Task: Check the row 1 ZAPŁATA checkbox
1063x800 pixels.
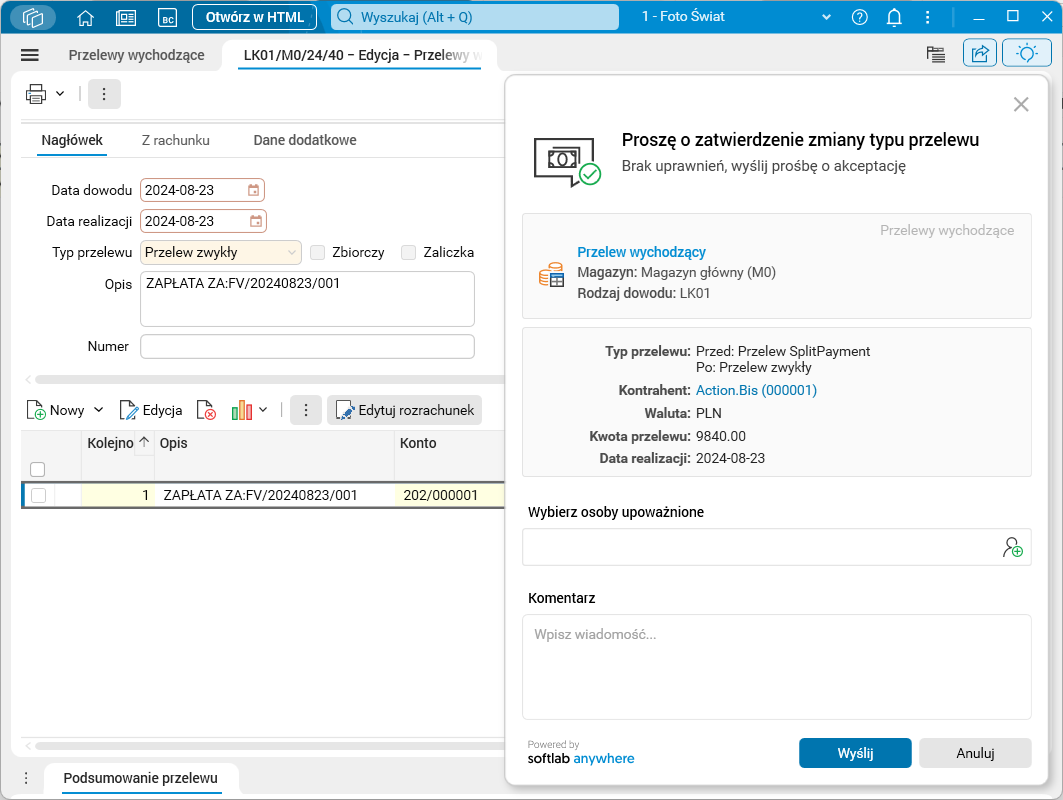Action: coord(39,495)
